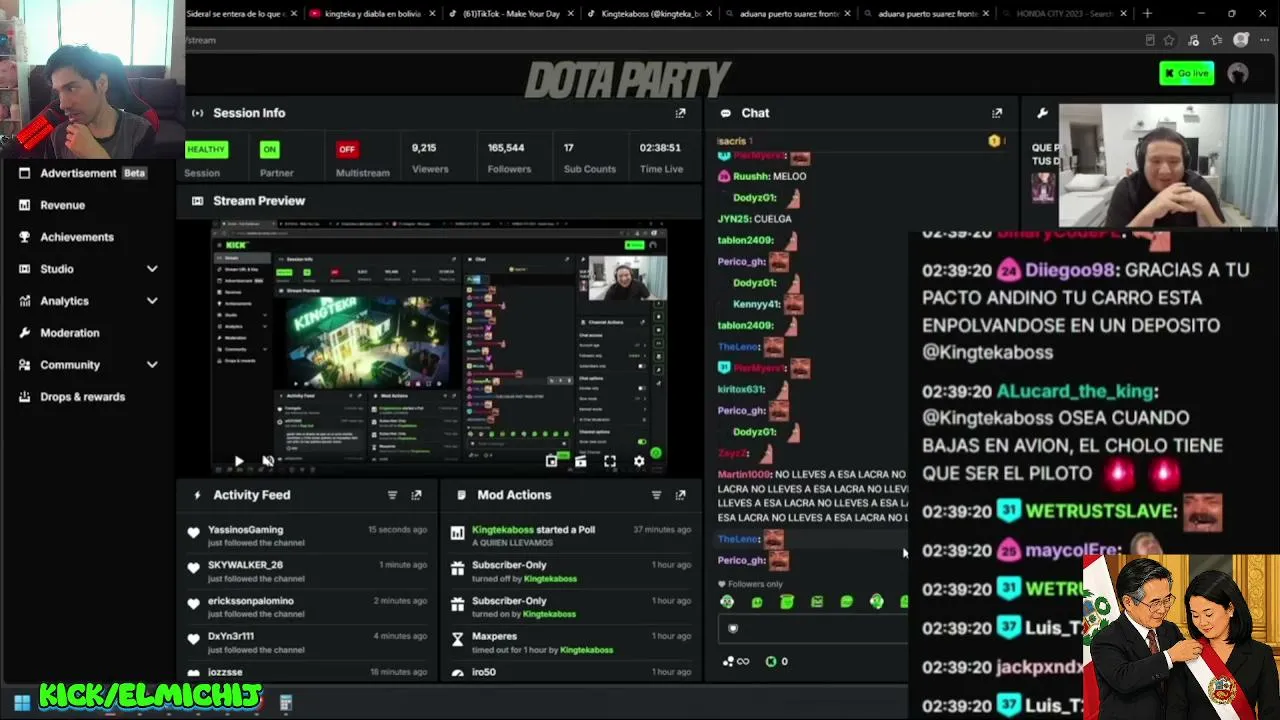Click the Activity Feed lightning icon
Screen dimensions: 1280x720
[197, 495]
